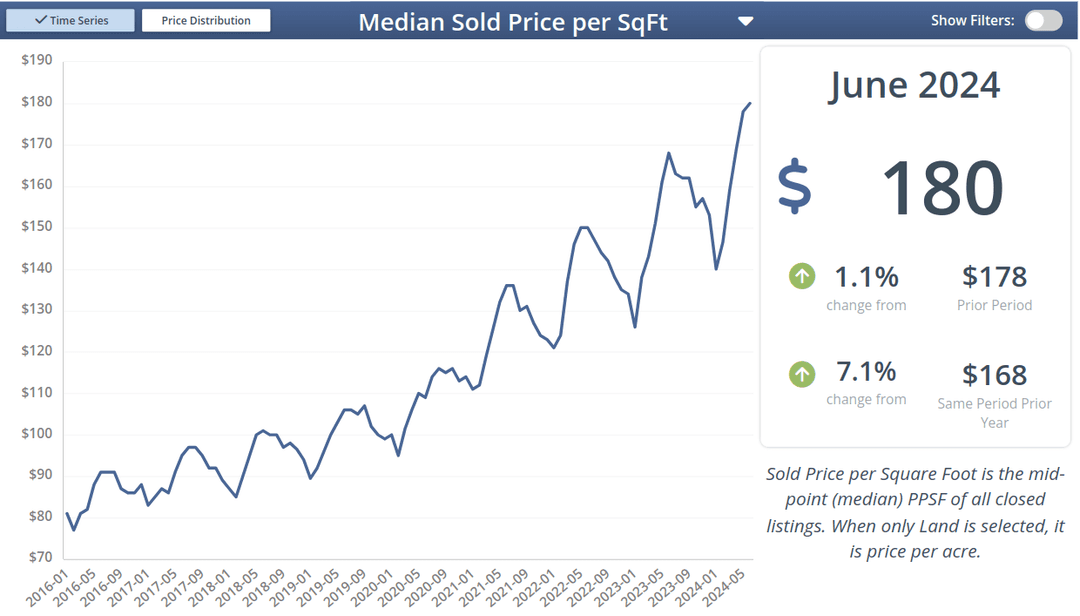The image size is (1080, 616).
Task: Click the 1.1% change from link
Action: 866,287
